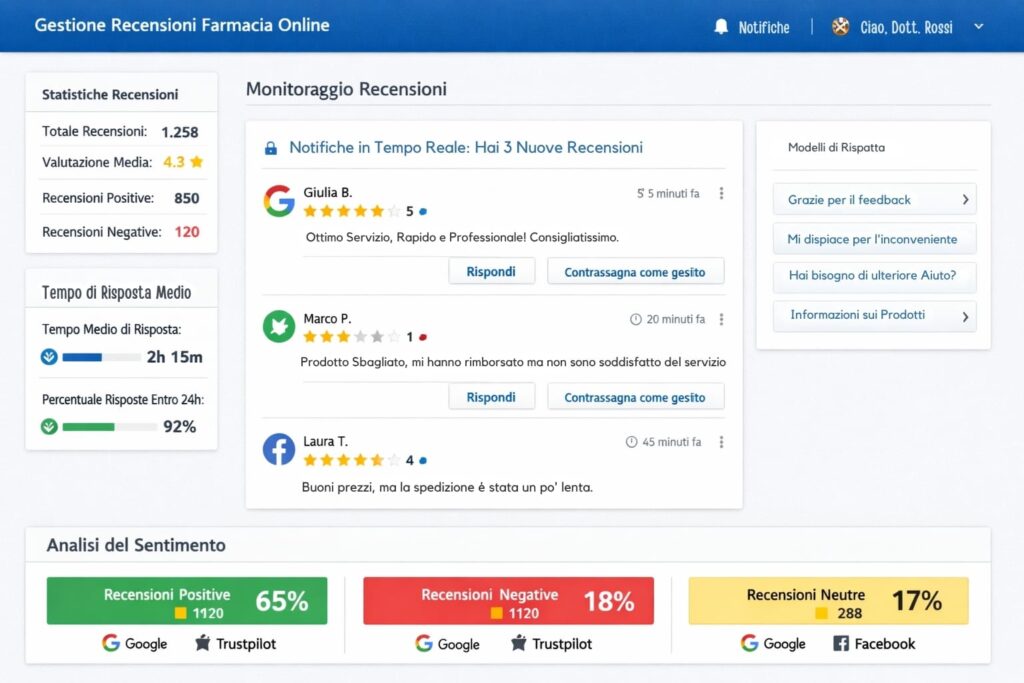Screen dimensions: 1024x683
Task: Click the Facebook icon under Recensioni Neutre
Action: (841, 644)
